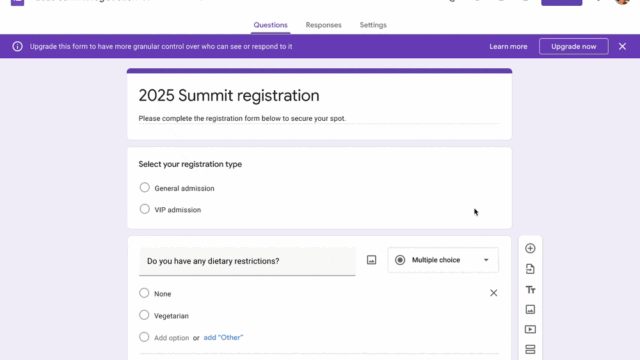
Task: Select VIP admission radio button
Action: tap(144, 209)
